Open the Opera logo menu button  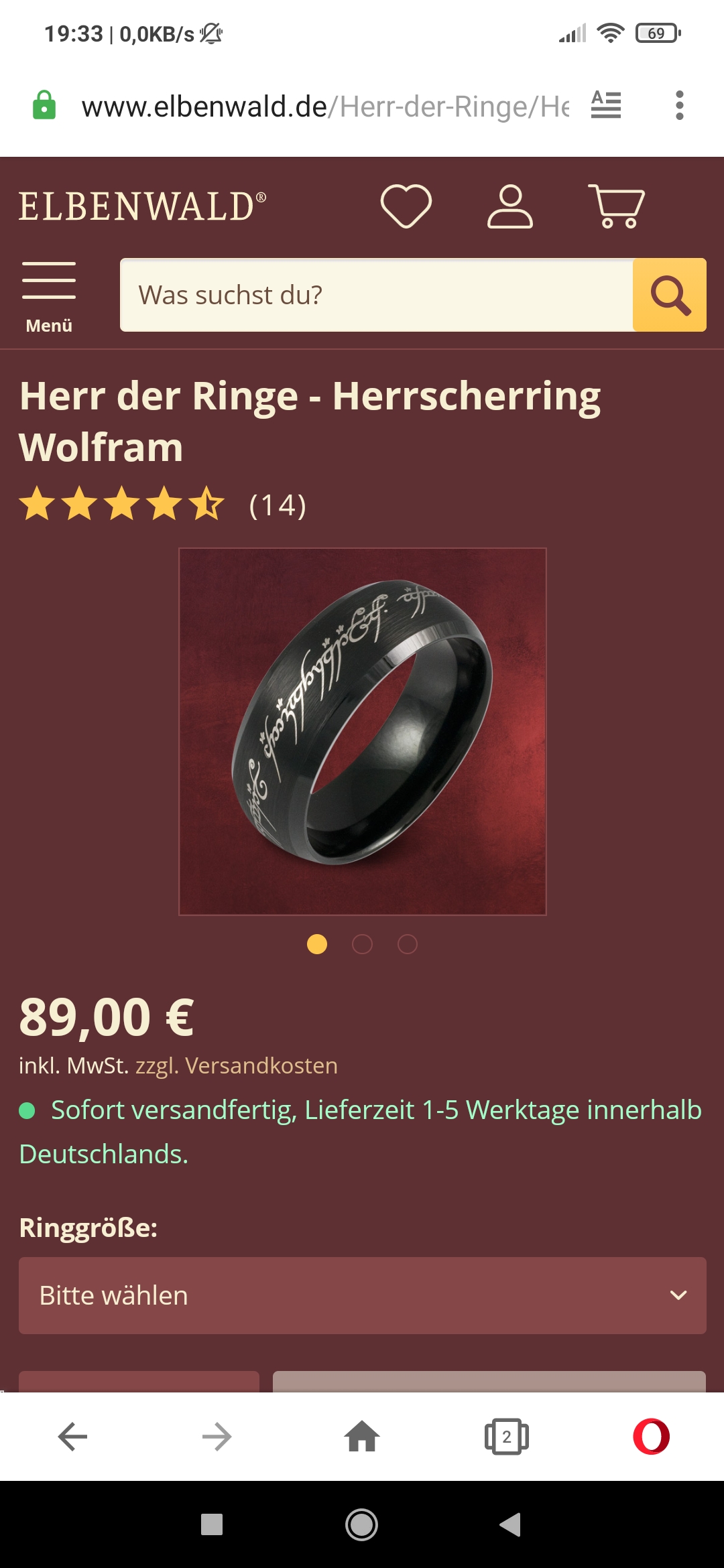click(x=651, y=1436)
